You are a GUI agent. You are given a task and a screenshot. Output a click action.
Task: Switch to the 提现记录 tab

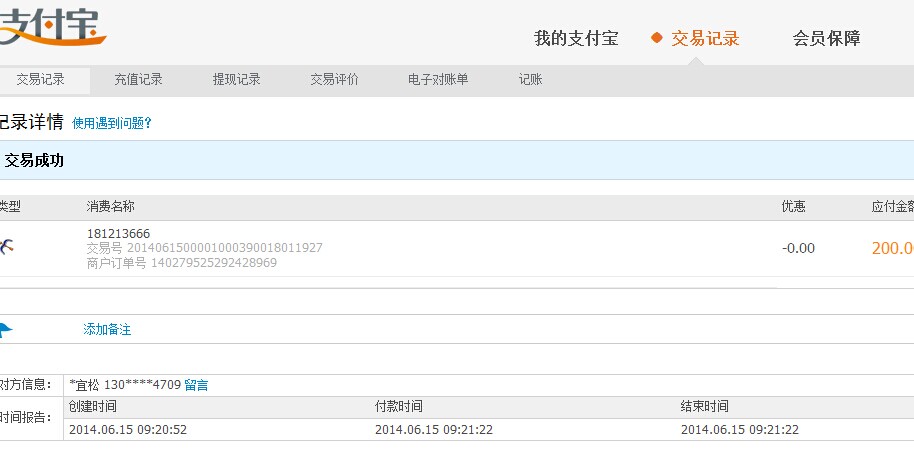click(236, 80)
